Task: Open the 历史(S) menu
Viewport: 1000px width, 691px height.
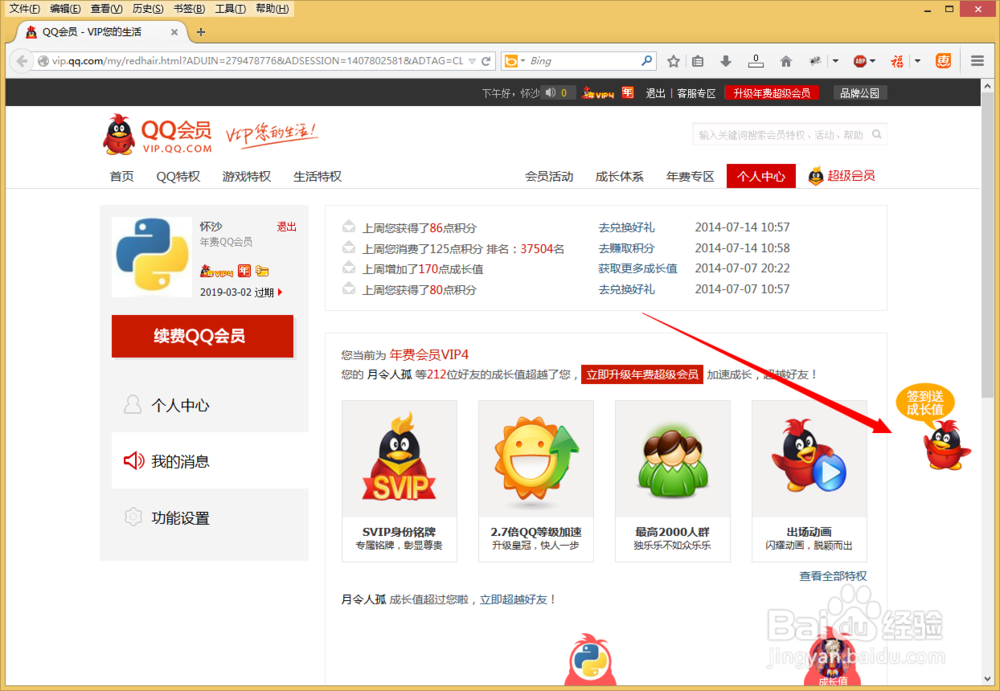Action: pyautogui.click(x=147, y=8)
